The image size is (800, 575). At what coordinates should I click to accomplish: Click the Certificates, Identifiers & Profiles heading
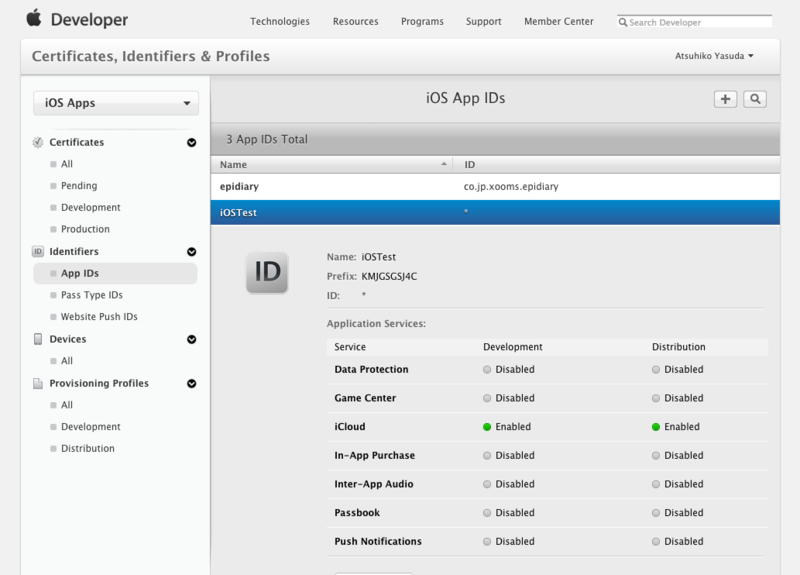point(151,56)
